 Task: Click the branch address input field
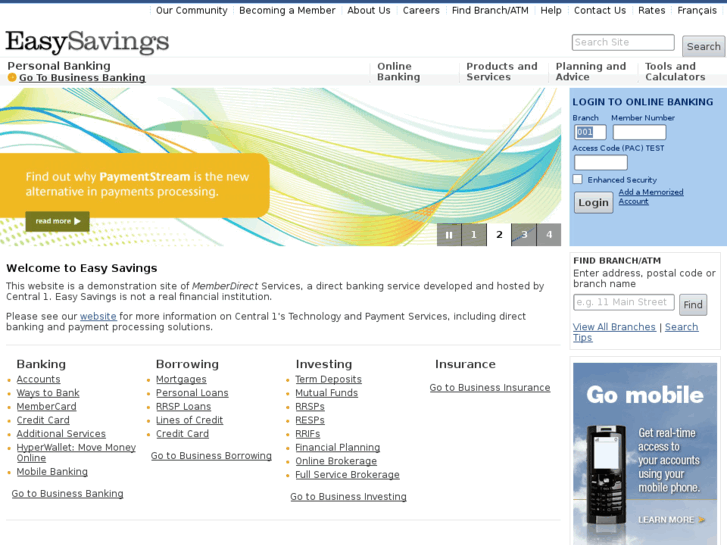pos(624,302)
